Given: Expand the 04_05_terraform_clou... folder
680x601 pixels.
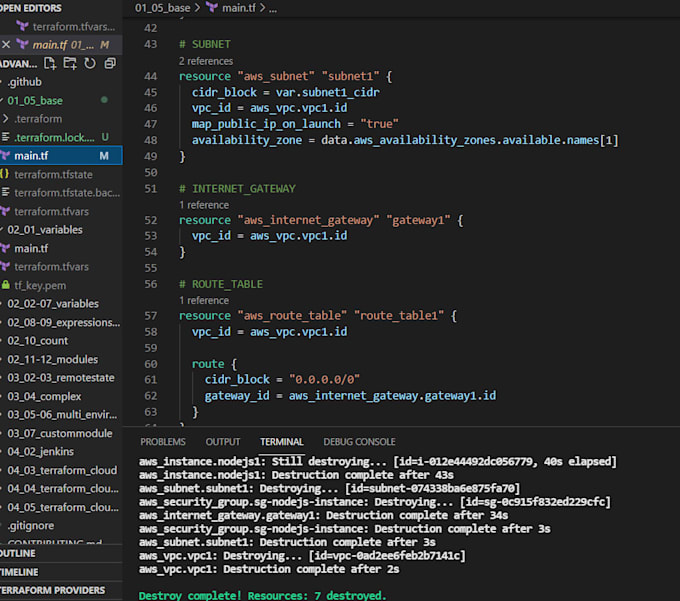Looking at the screenshot, I should [63, 507].
